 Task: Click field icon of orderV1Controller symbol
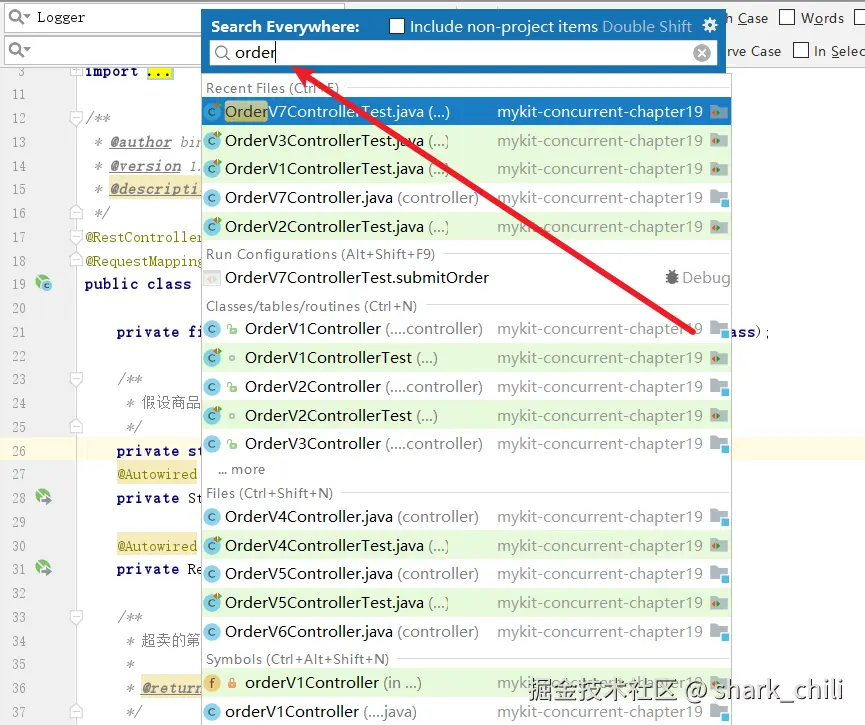(x=212, y=683)
